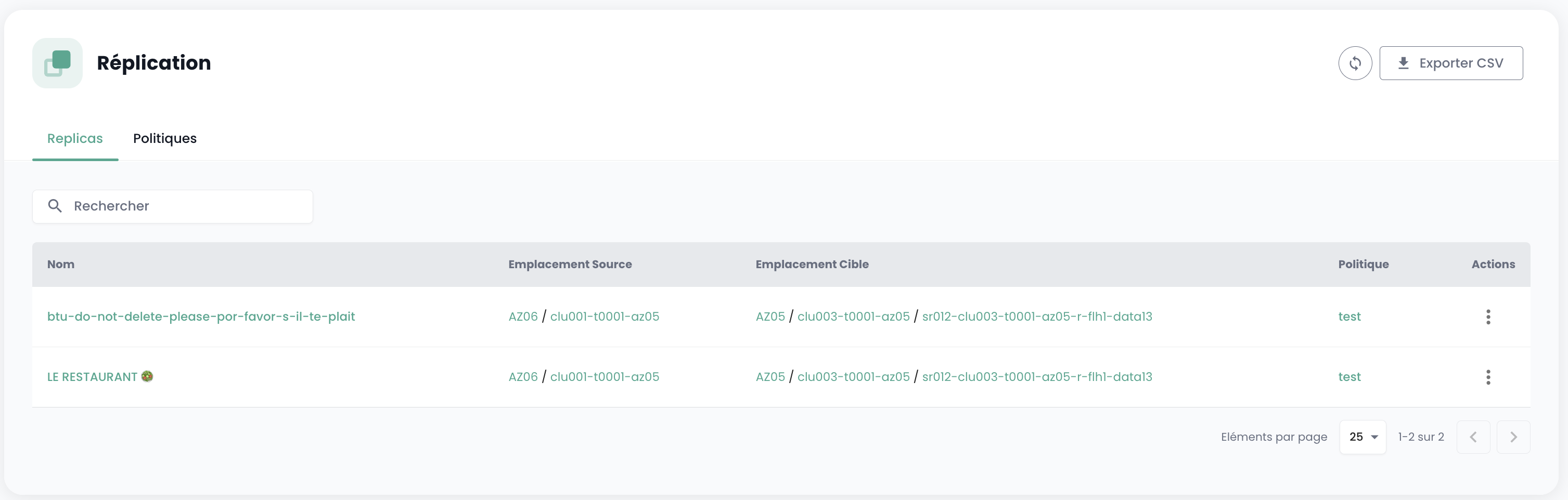Open sr012-clu003 target link in first row

(x=1037, y=317)
